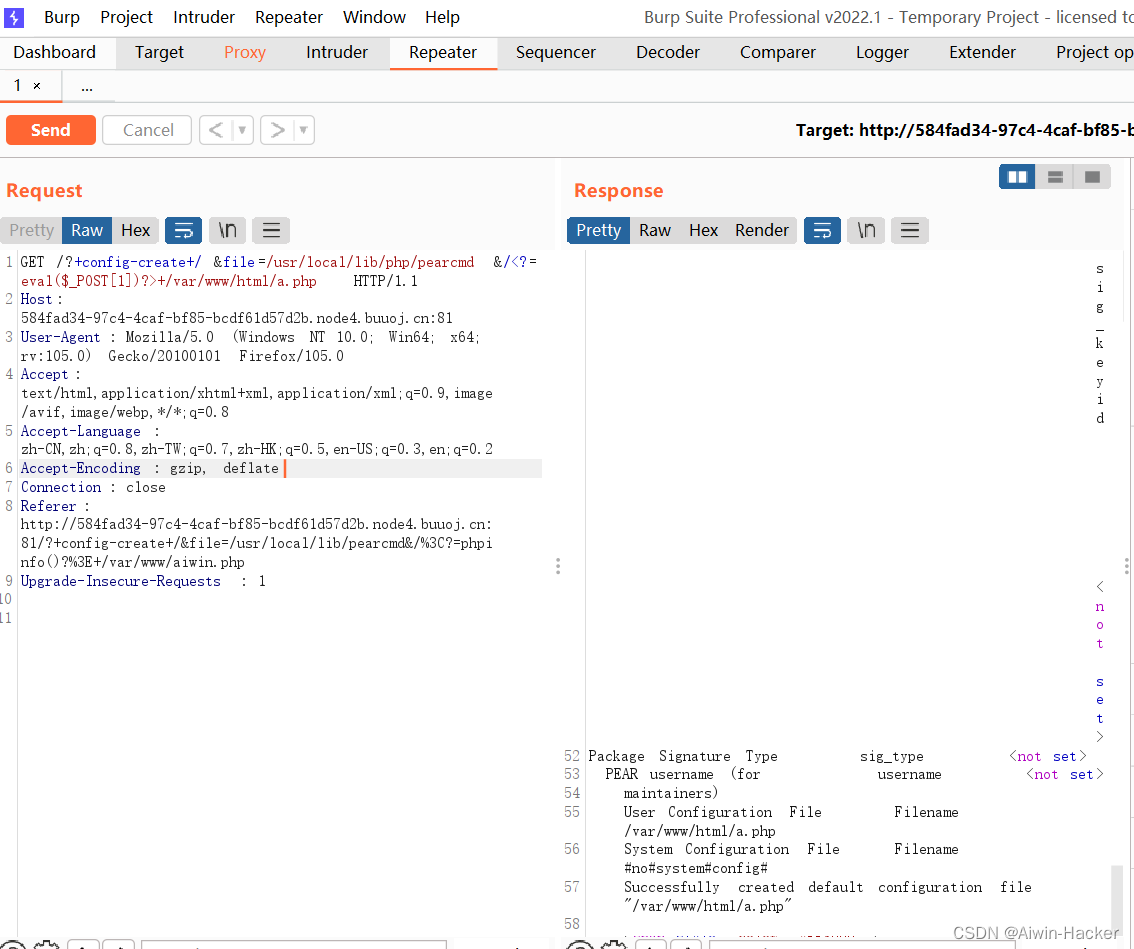
Task: Click the Upgrade-Insecure-Requests header name
Action: (x=120, y=582)
